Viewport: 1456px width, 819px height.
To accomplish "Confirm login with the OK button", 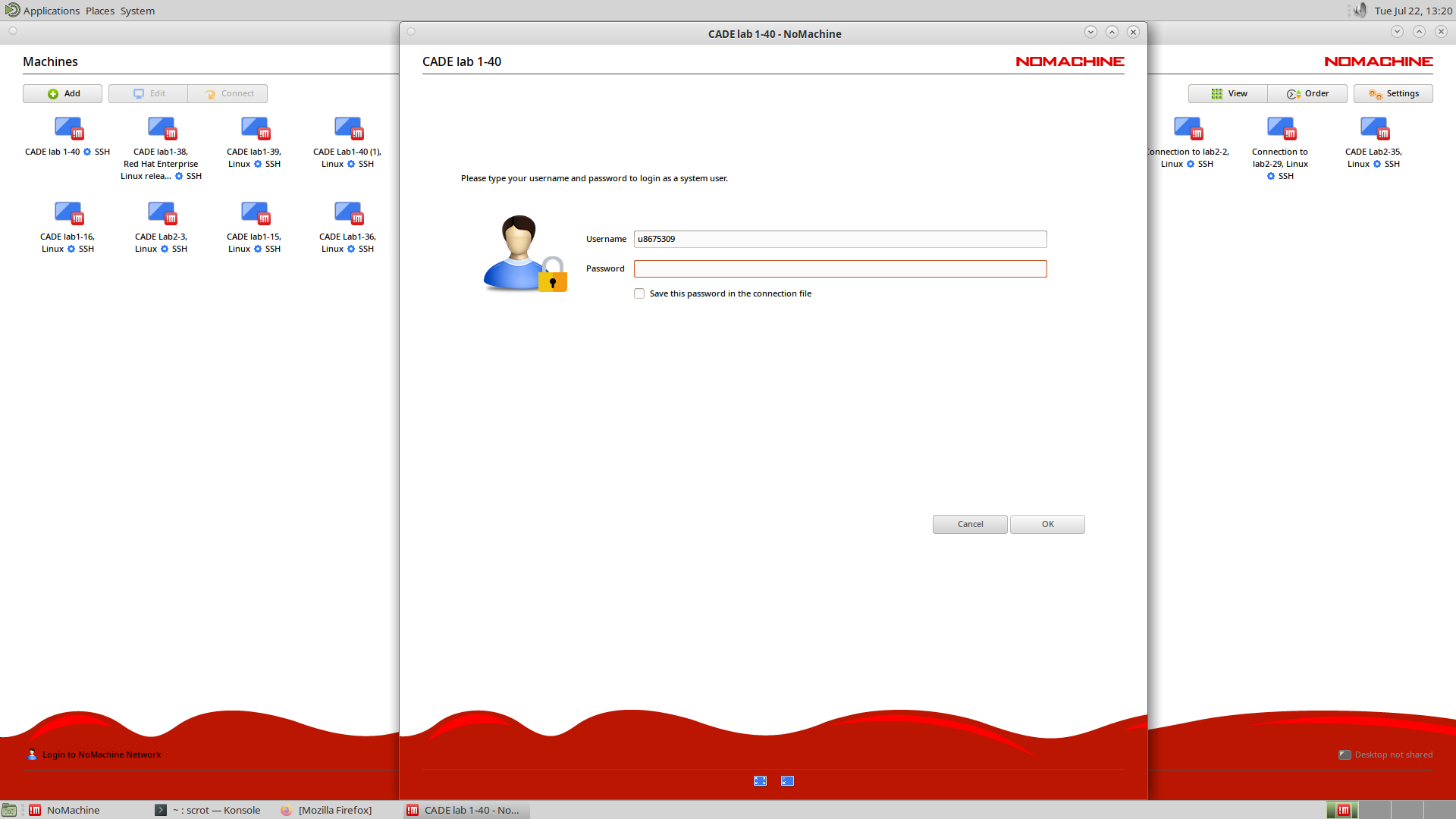I will coord(1047,524).
